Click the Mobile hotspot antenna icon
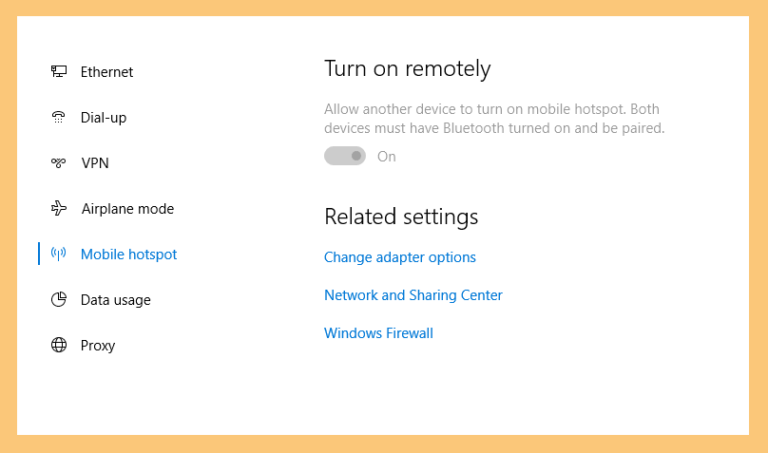768x453 pixels. 58,254
